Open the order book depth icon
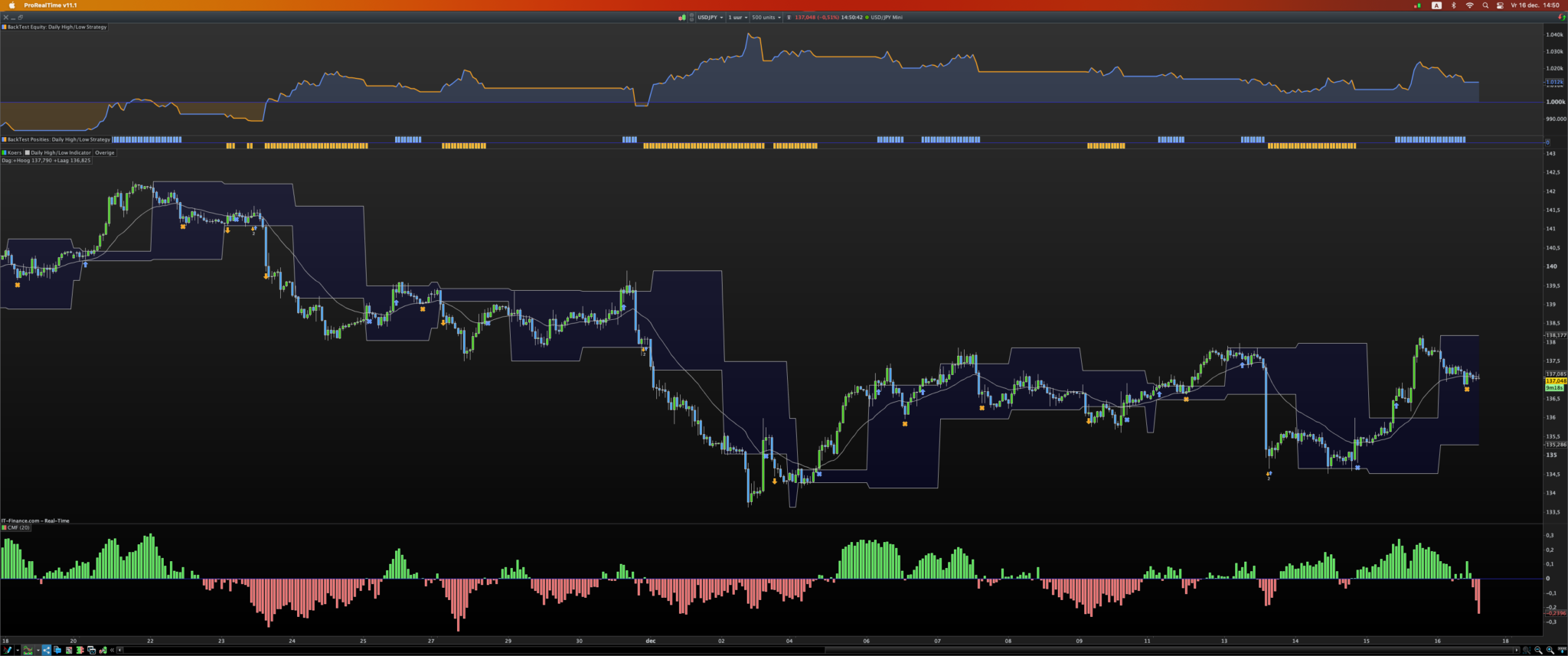The image size is (1568, 656). (x=80, y=650)
